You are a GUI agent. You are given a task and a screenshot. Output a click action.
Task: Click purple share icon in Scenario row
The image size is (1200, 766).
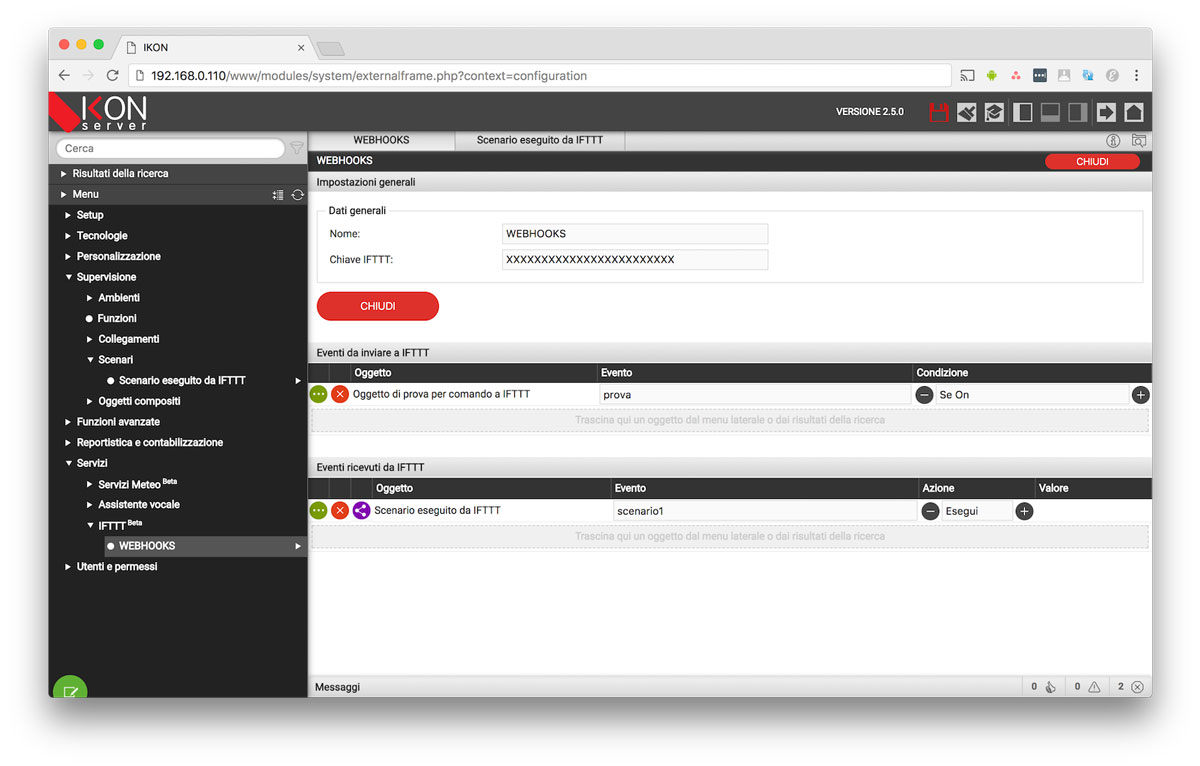tap(361, 511)
